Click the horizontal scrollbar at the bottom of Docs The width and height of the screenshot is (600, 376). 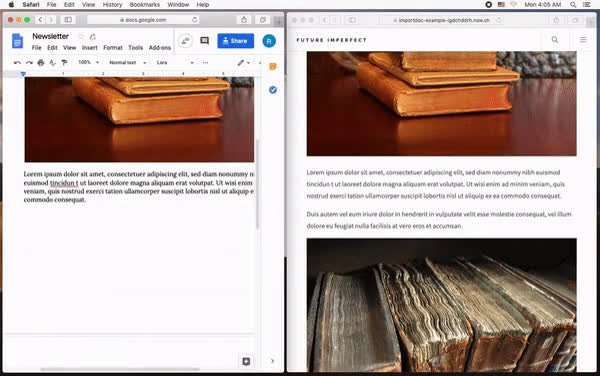click(120, 369)
